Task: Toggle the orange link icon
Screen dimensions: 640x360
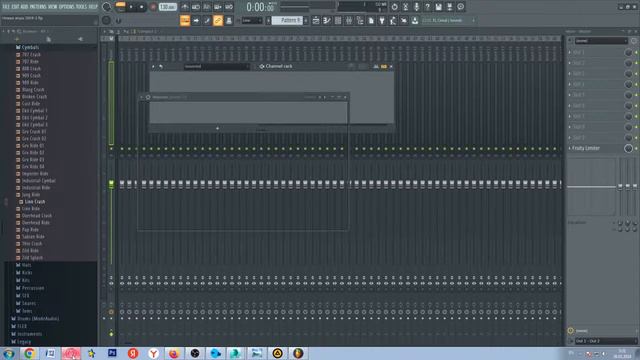Action: pyautogui.click(x=218, y=20)
